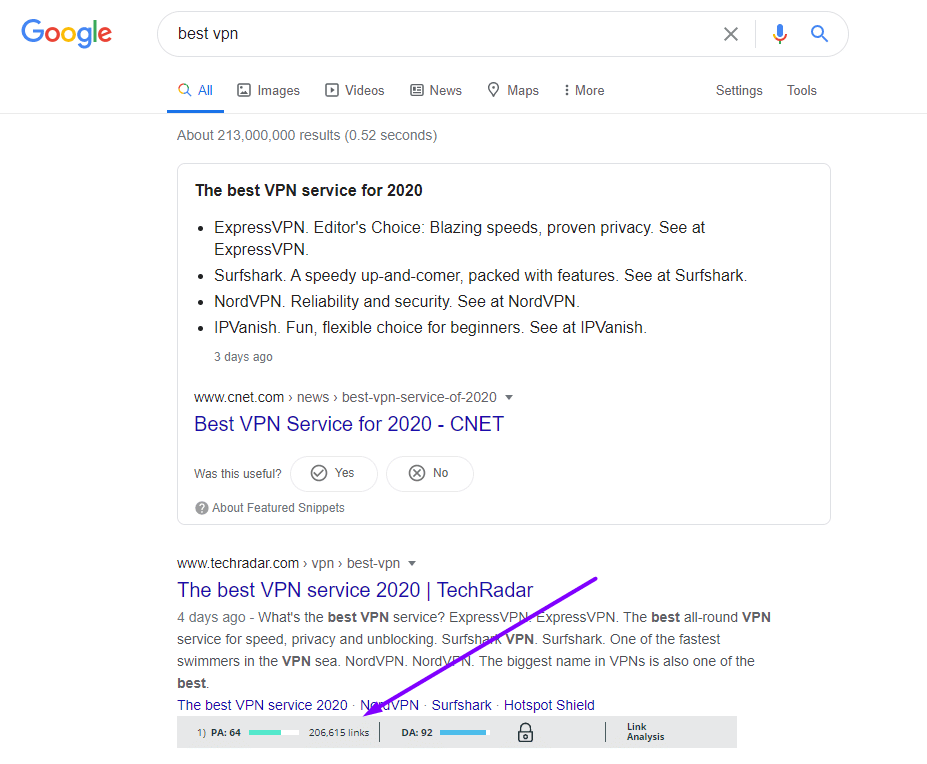Open search Settings

[x=739, y=90]
